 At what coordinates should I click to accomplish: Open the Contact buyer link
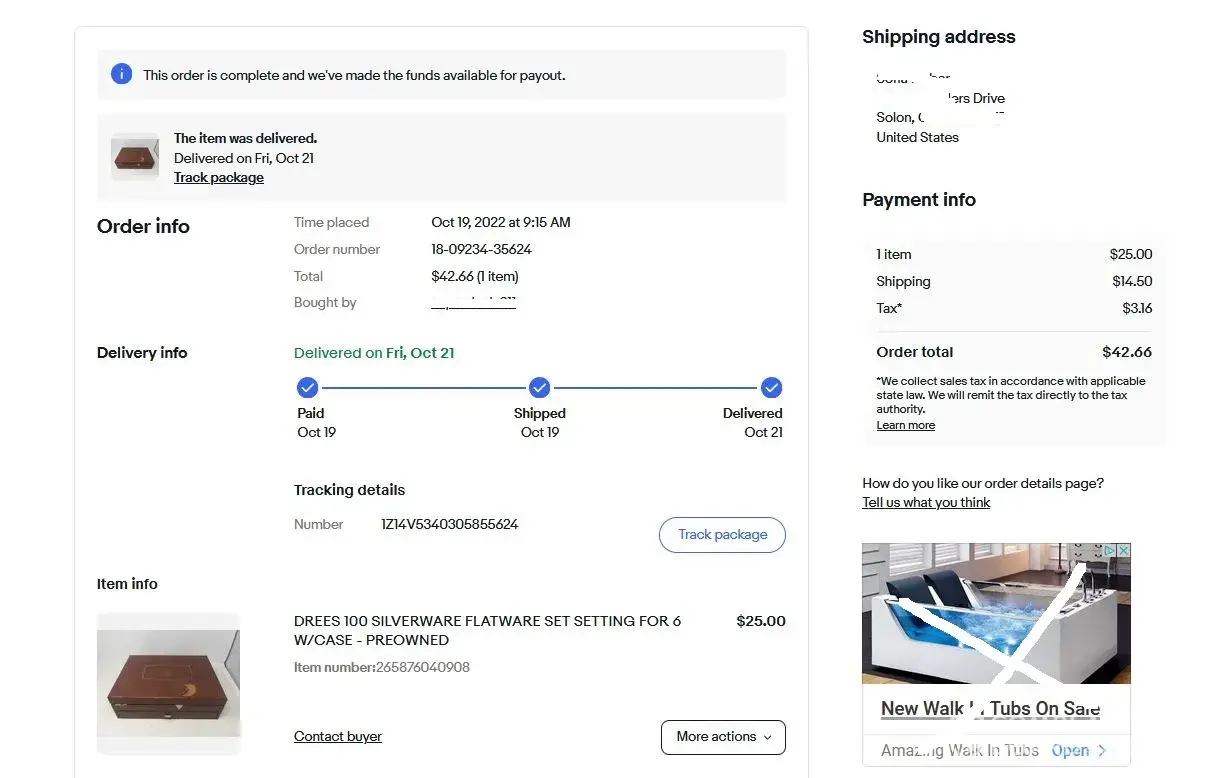coord(338,737)
